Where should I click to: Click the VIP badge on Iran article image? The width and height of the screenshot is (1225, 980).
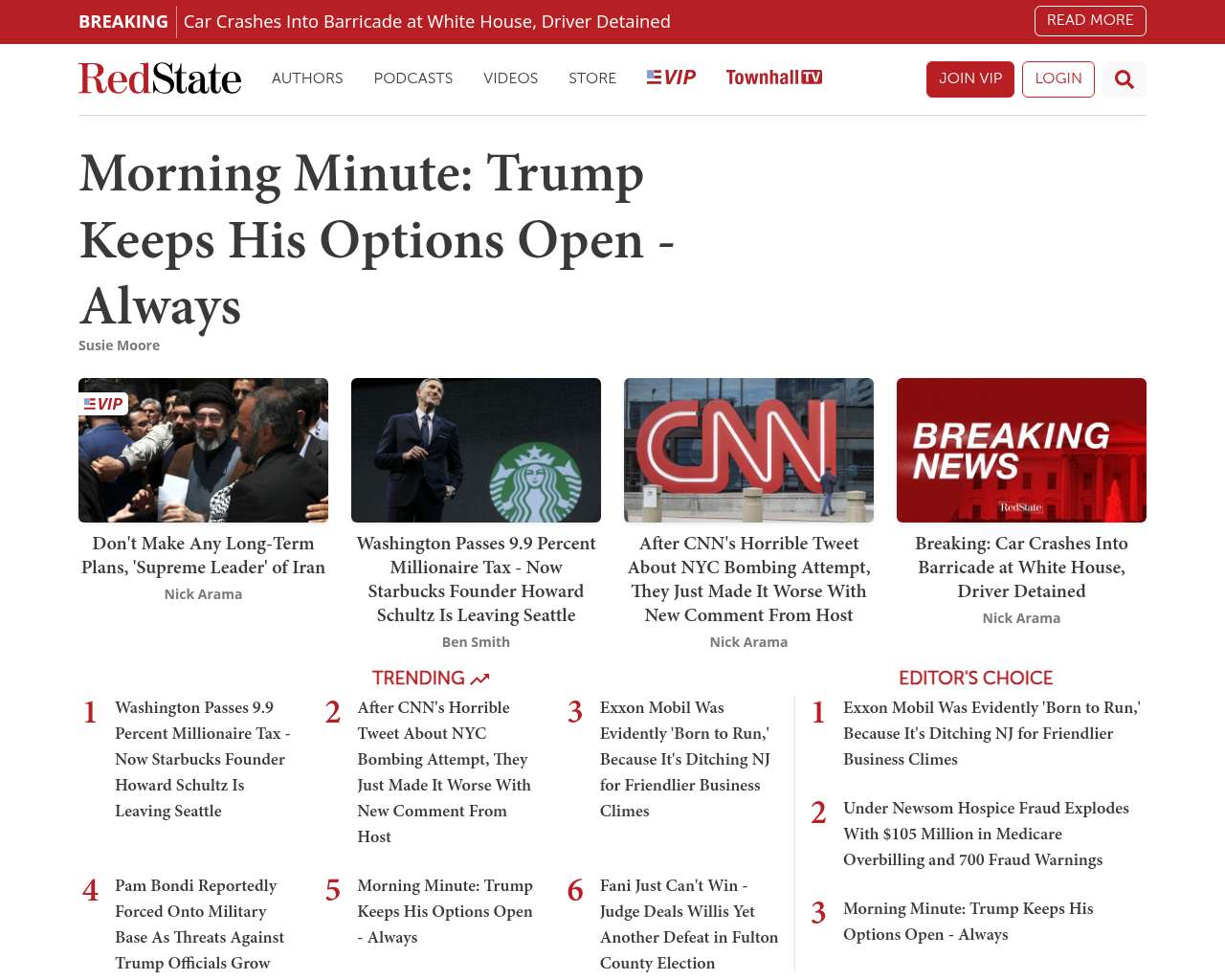click(x=103, y=404)
